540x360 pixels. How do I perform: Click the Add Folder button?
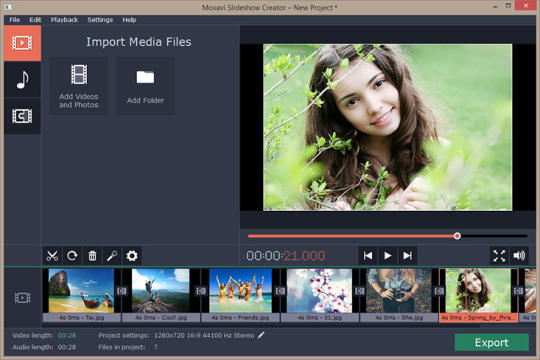click(x=145, y=86)
